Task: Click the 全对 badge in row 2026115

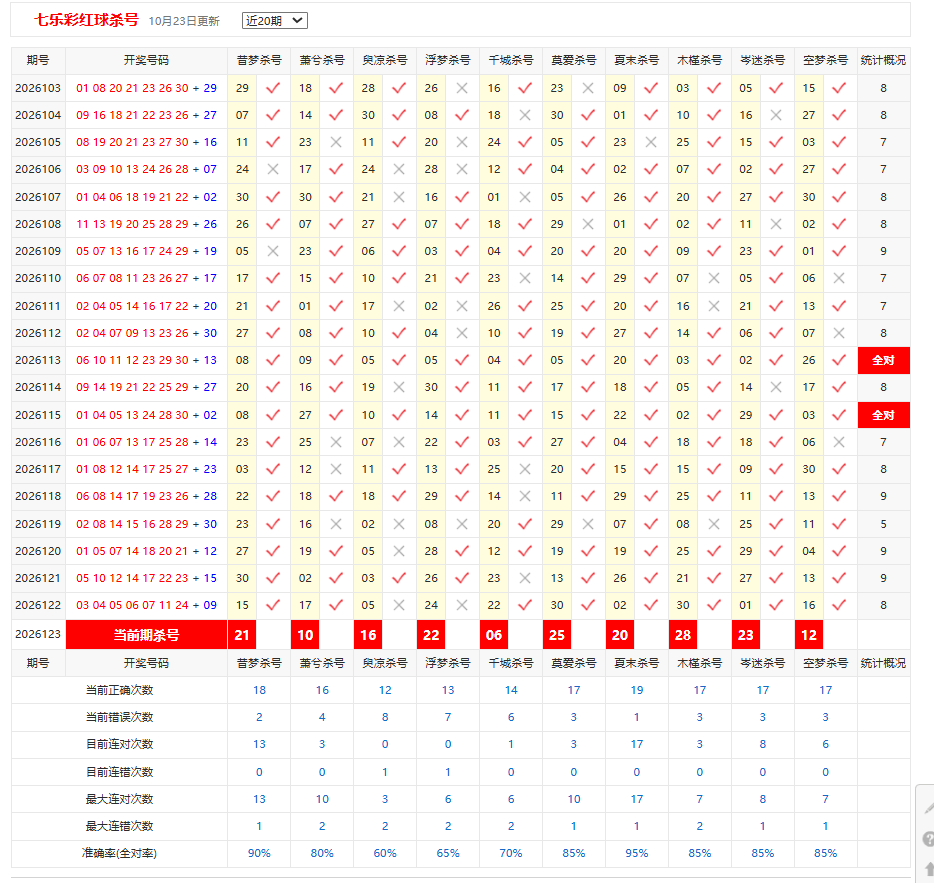Action: (883, 415)
